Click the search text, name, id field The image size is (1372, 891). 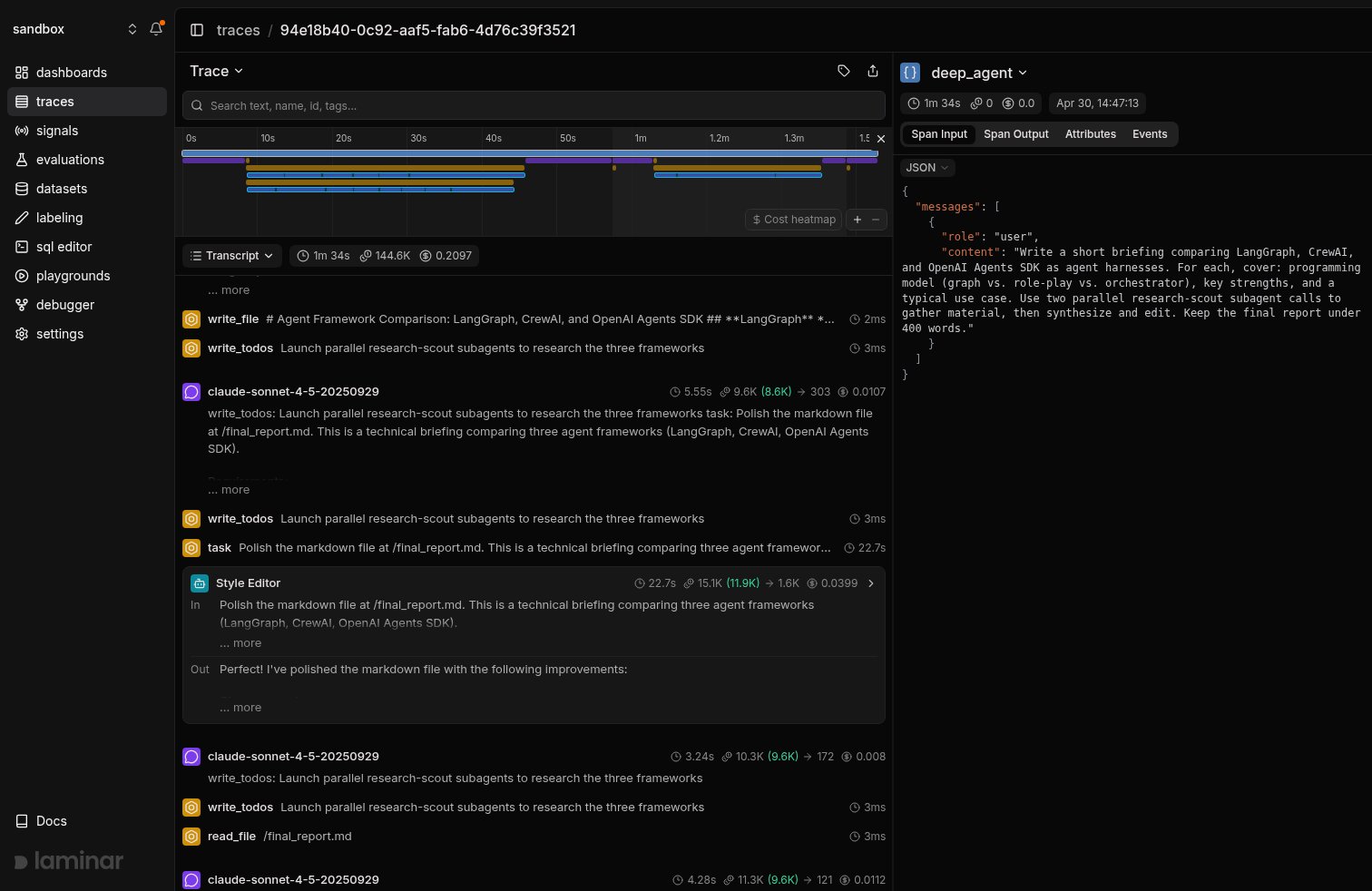pos(534,105)
